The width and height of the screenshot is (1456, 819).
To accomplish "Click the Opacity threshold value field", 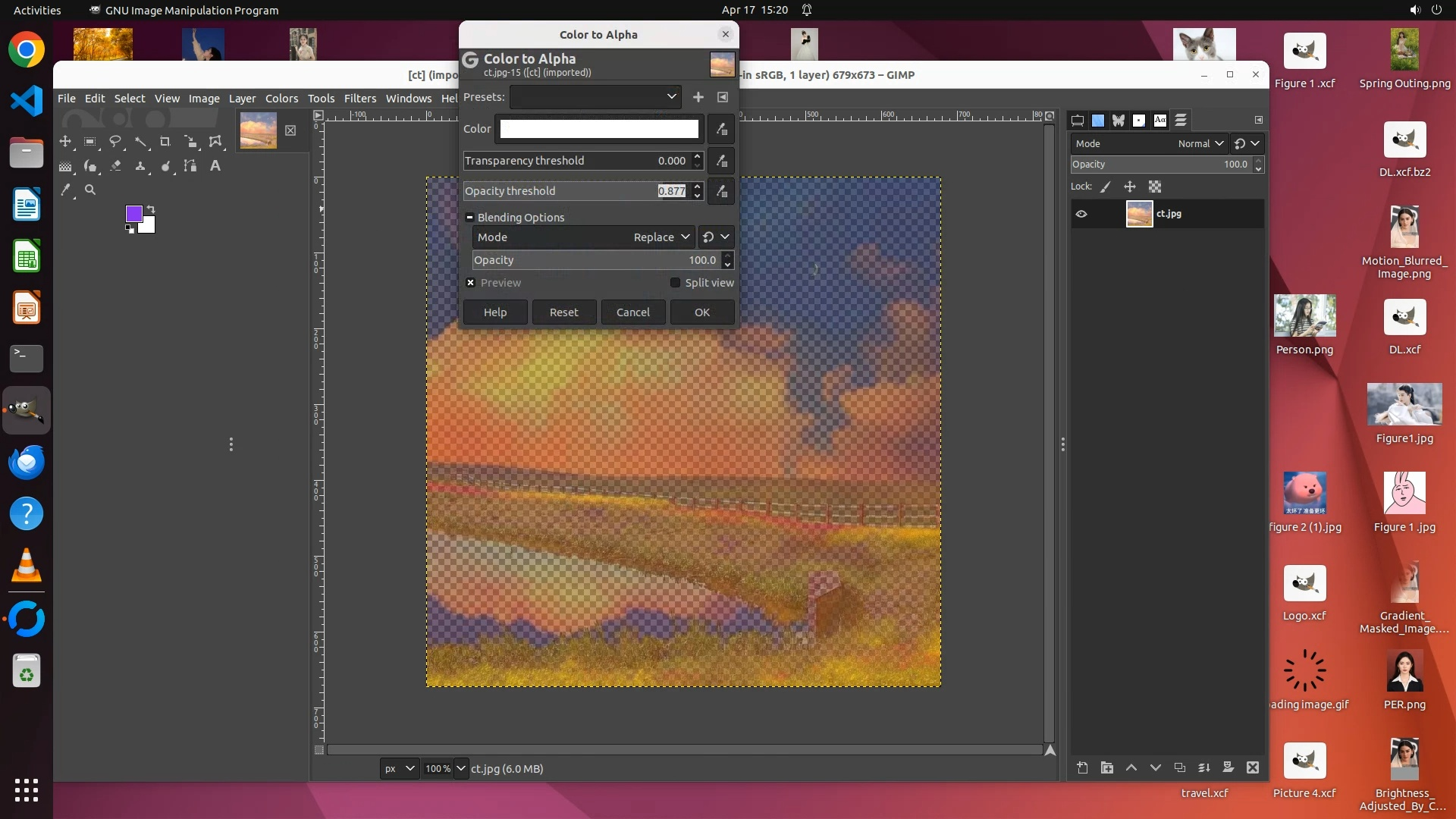I will tap(671, 191).
